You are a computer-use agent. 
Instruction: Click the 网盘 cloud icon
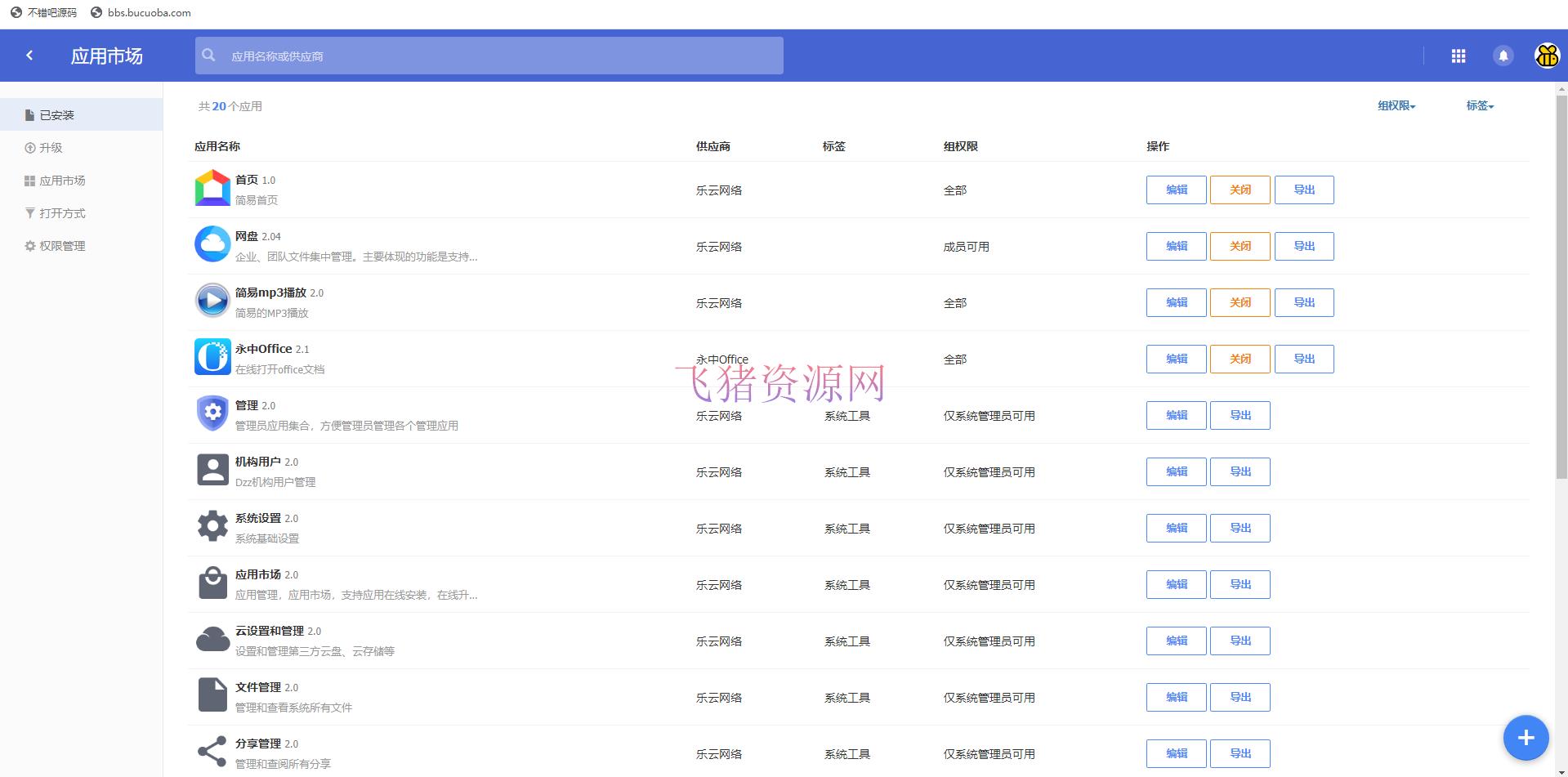(212, 244)
